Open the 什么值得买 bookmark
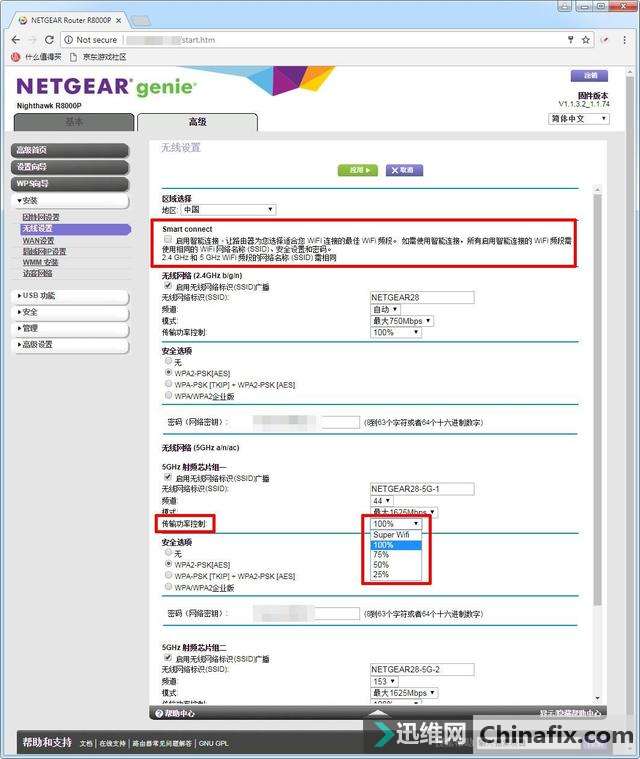 click(36, 57)
